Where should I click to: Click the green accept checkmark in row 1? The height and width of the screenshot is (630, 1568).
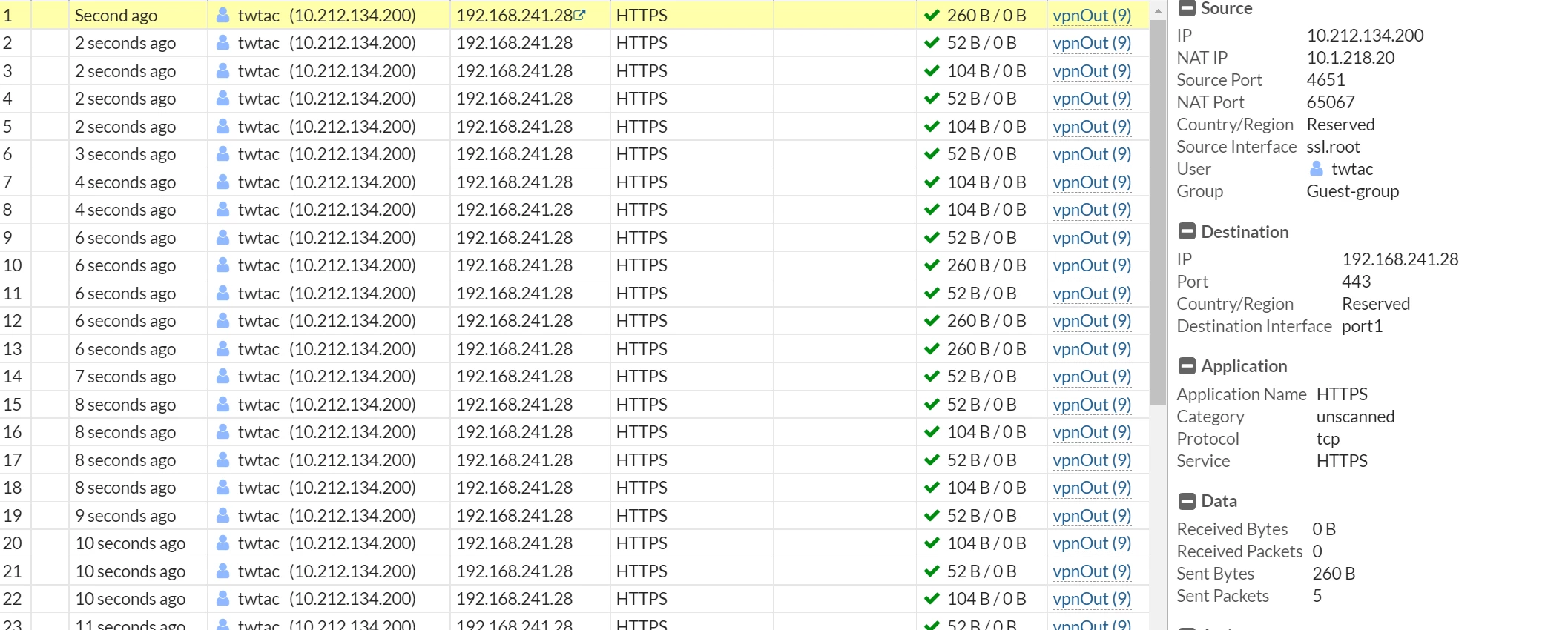(x=932, y=15)
